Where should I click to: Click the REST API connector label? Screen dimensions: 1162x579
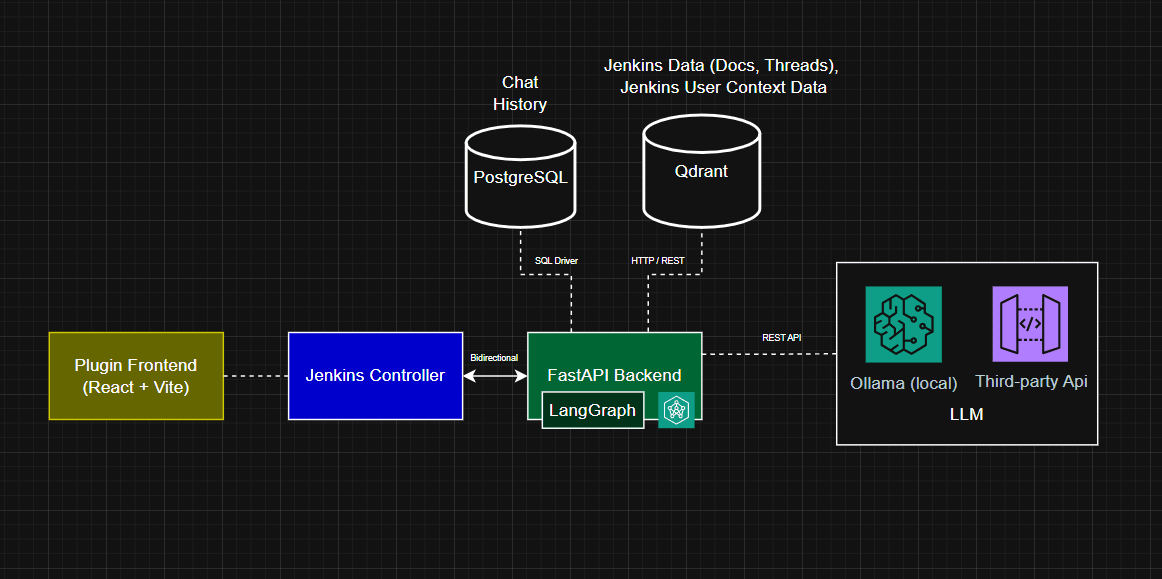pos(782,337)
